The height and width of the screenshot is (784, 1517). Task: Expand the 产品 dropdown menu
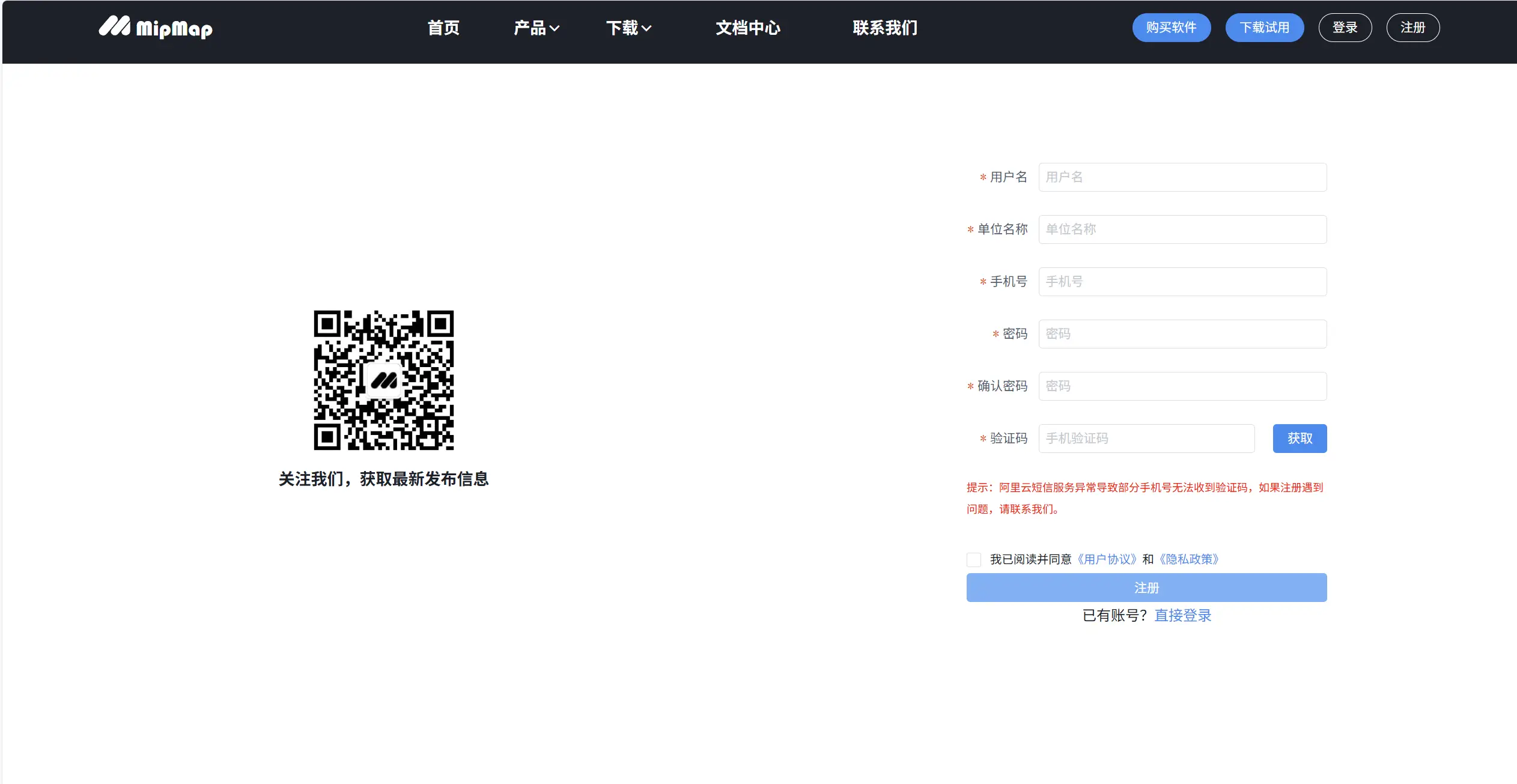tap(536, 28)
